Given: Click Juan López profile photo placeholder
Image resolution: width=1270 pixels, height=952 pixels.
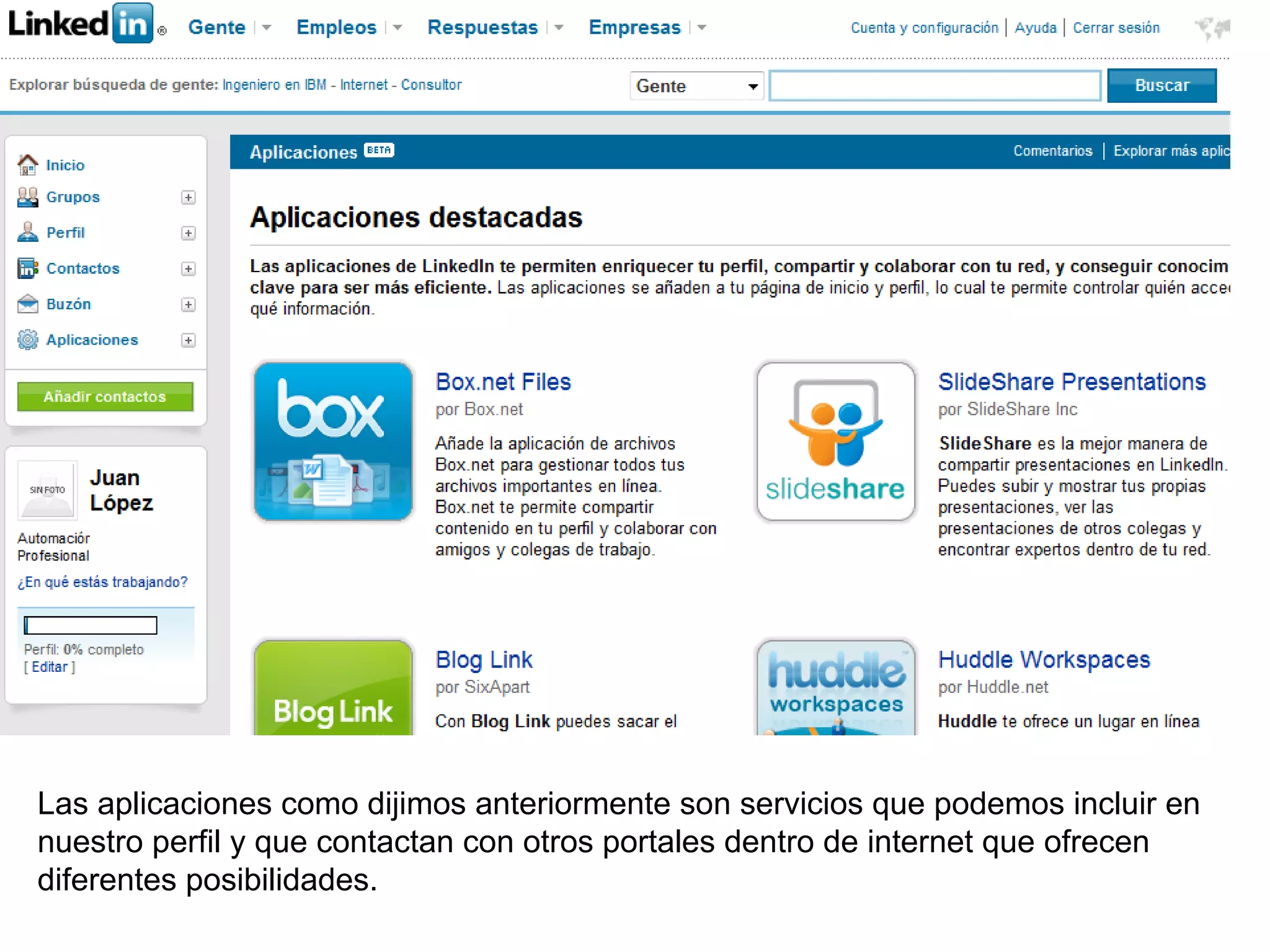Looking at the screenshot, I should point(47,490).
